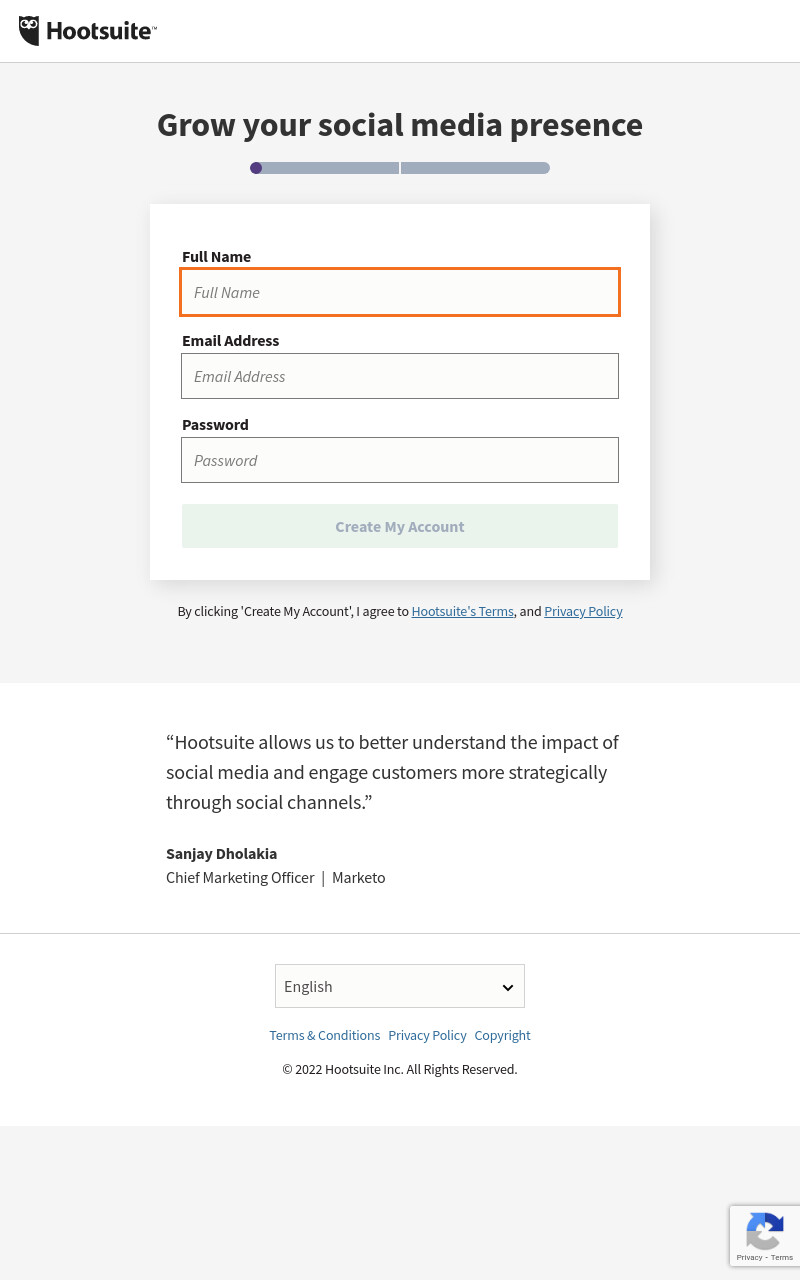Click the Password label above the field
800x1280 pixels.
click(x=215, y=424)
